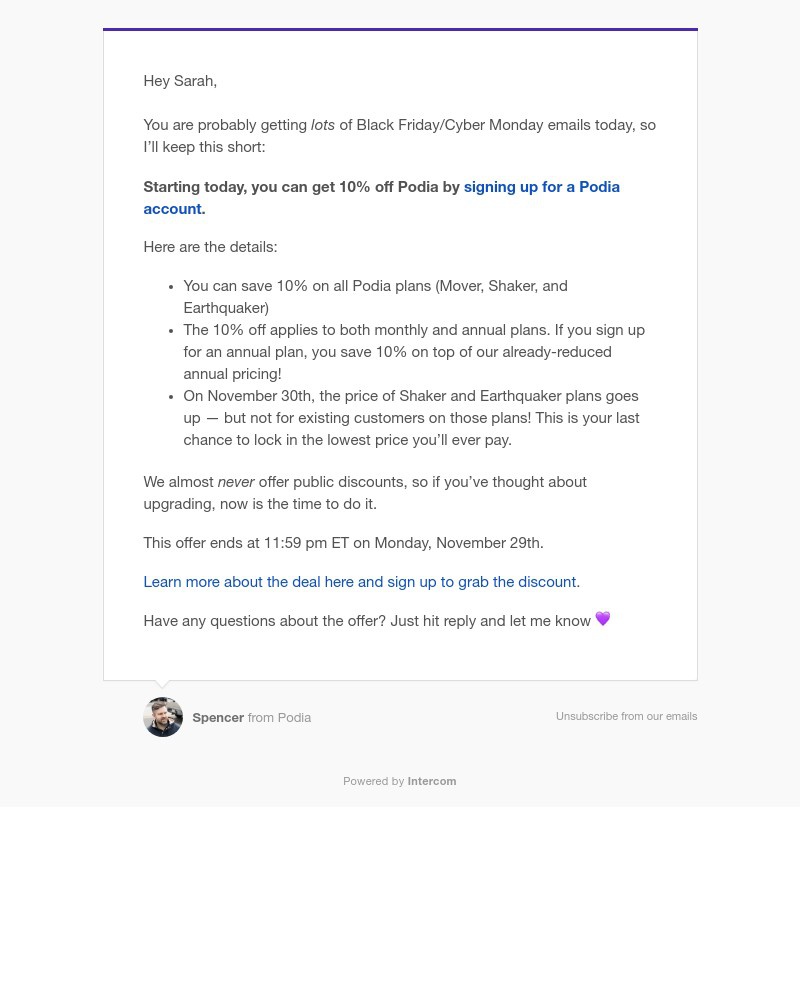Open the Intercom link in the footer
Image resolution: width=800 pixels, height=1000 pixels.
[432, 782]
